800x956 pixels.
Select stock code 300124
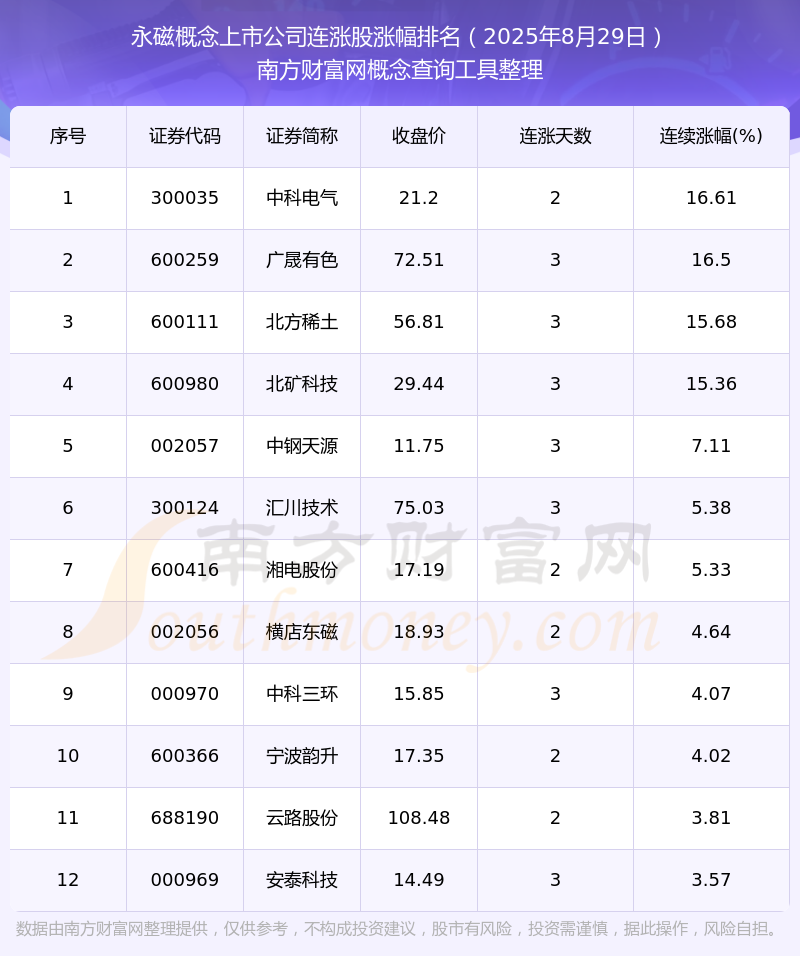click(185, 508)
